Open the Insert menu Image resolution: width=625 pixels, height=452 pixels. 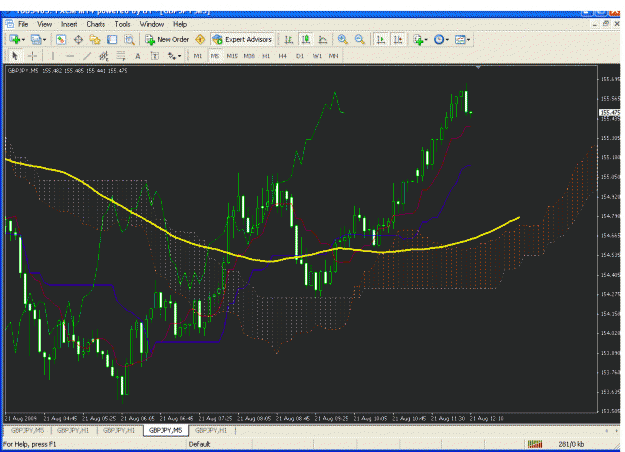click(69, 24)
